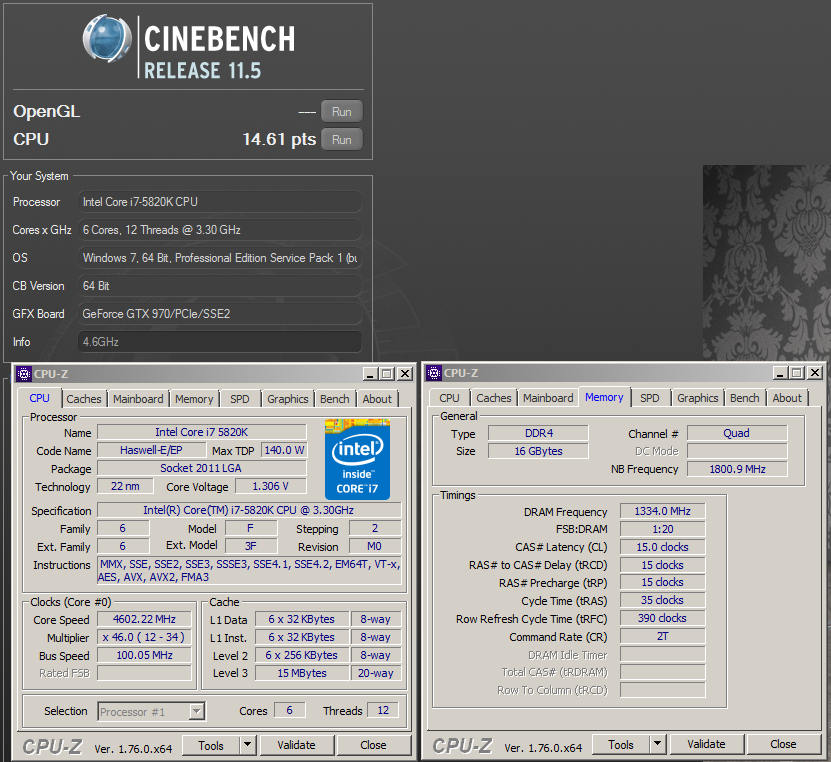The image size is (831, 762).
Task: Click the Core Voltage value 1.306 V
Action: 271,486
